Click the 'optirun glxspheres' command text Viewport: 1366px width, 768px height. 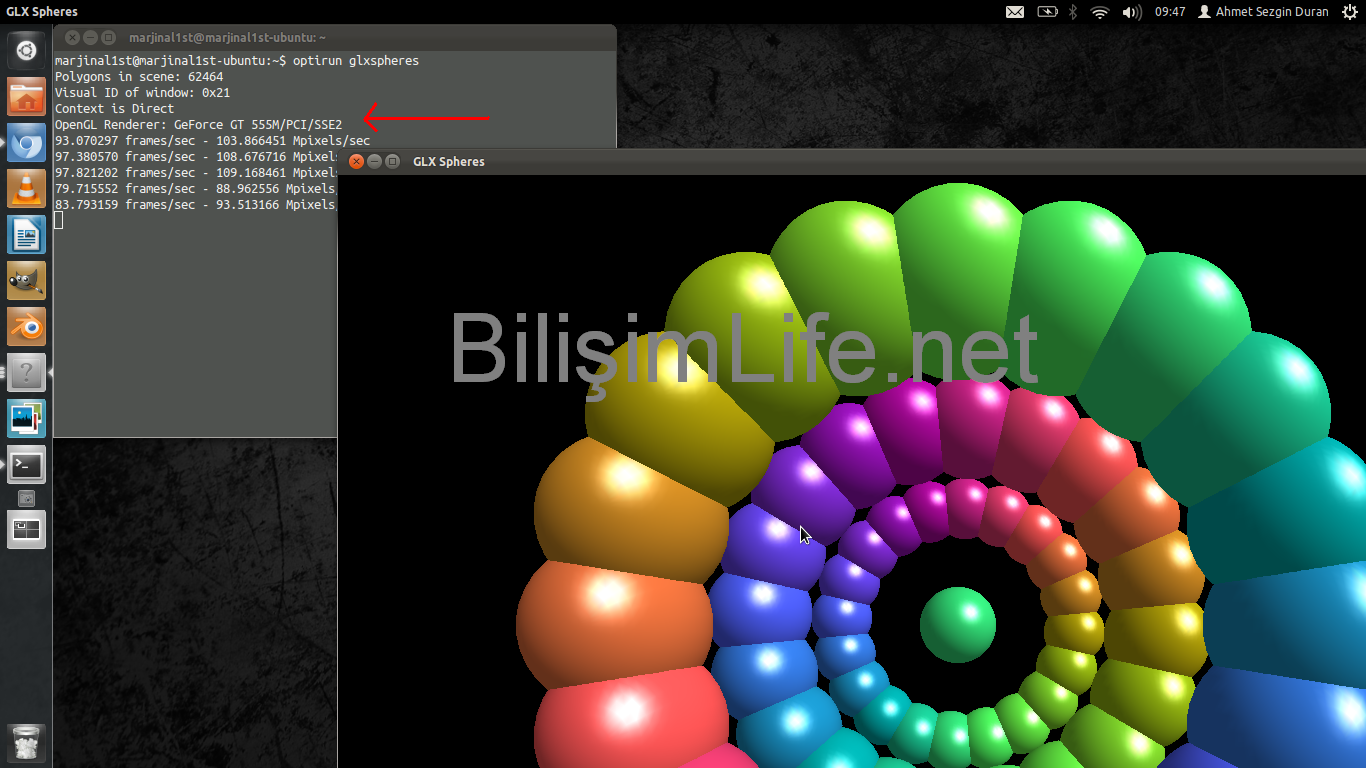[356, 61]
